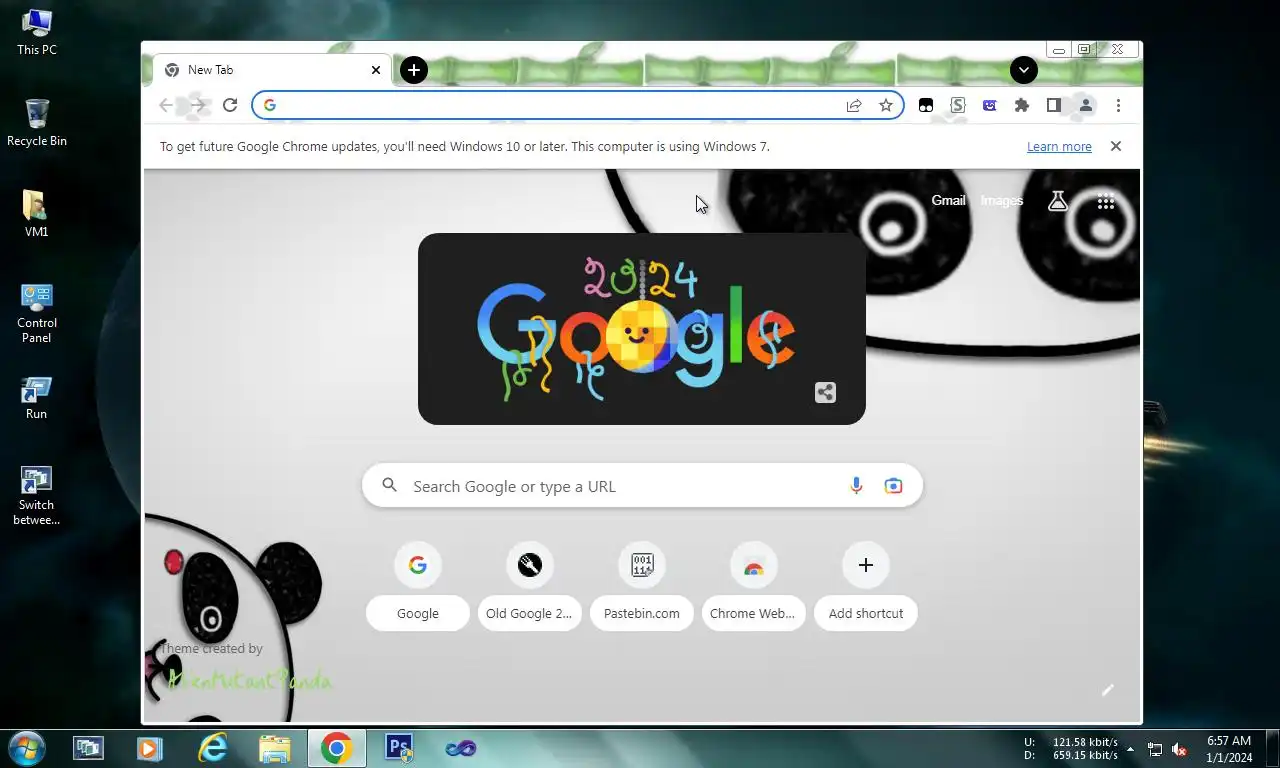Select 'Switch betwee...' desktop shortcut
1280x768 pixels.
click(x=37, y=495)
